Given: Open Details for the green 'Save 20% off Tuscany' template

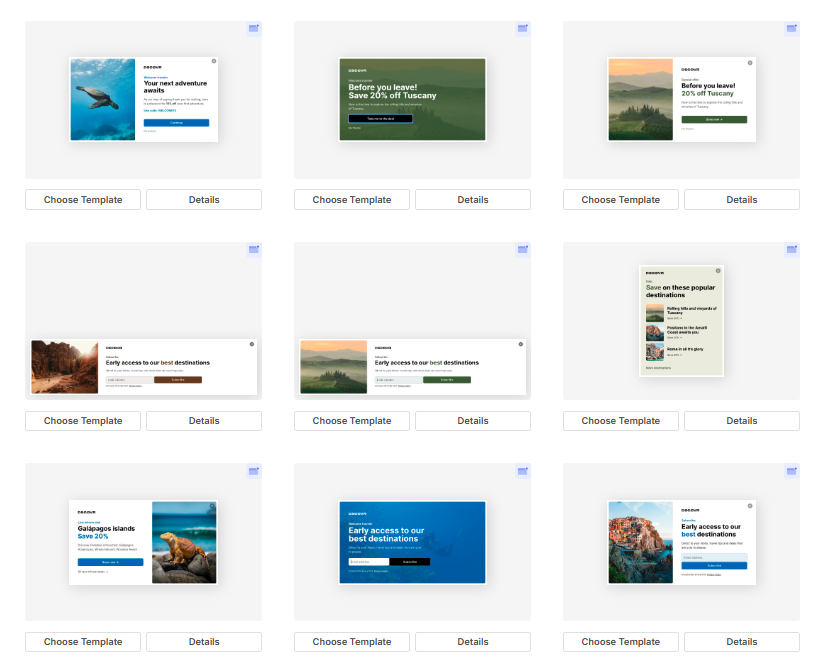Looking at the screenshot, I should click(473, 200).
